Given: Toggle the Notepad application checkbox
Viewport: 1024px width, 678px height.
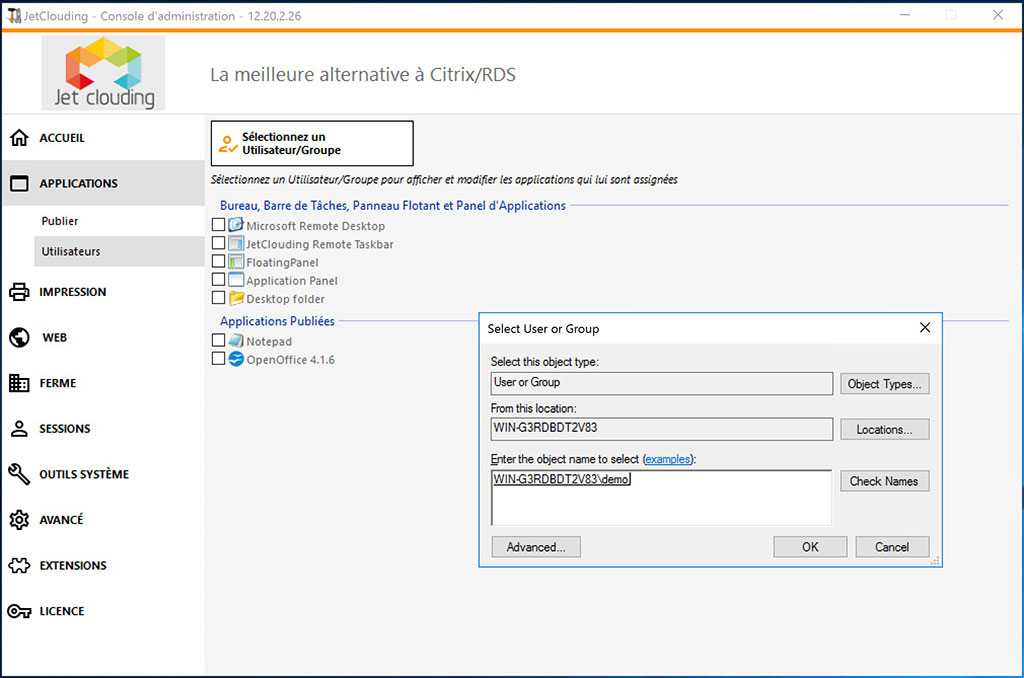Looking at the screenshot, I should pyautogui.click(x=219, y=341).
